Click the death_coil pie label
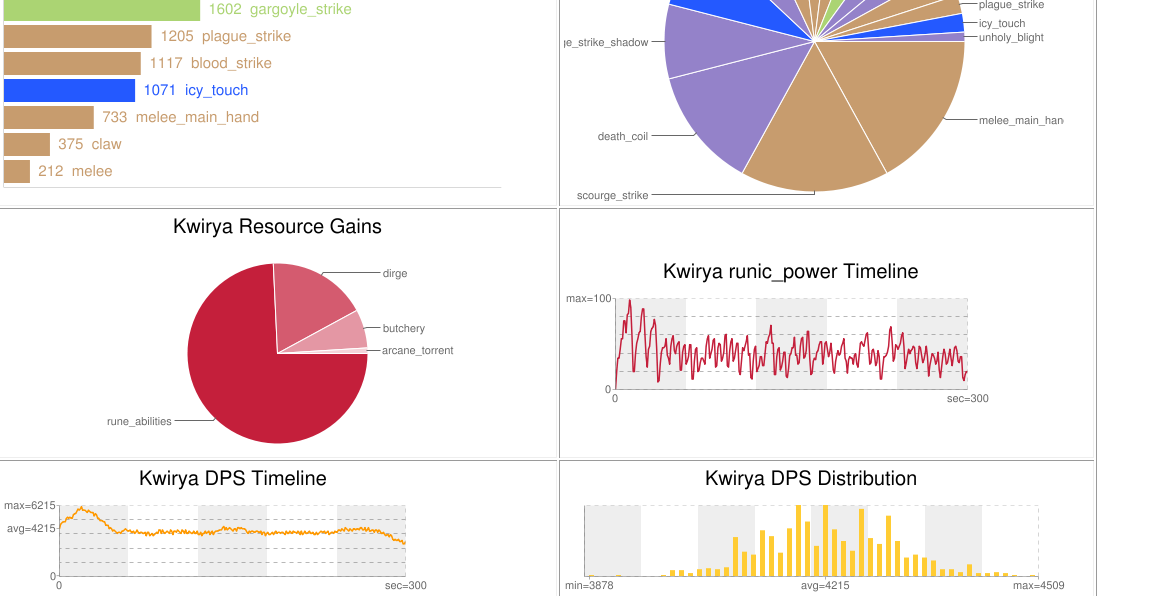 [x=622, y=136]
